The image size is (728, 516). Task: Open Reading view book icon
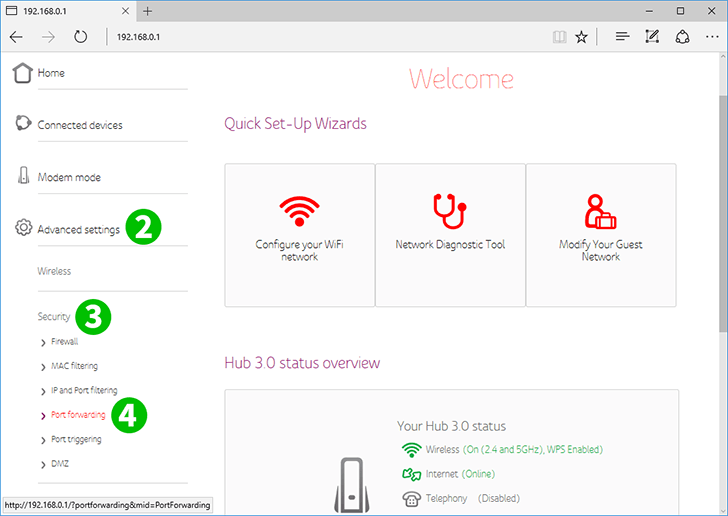tap(559, 37)
